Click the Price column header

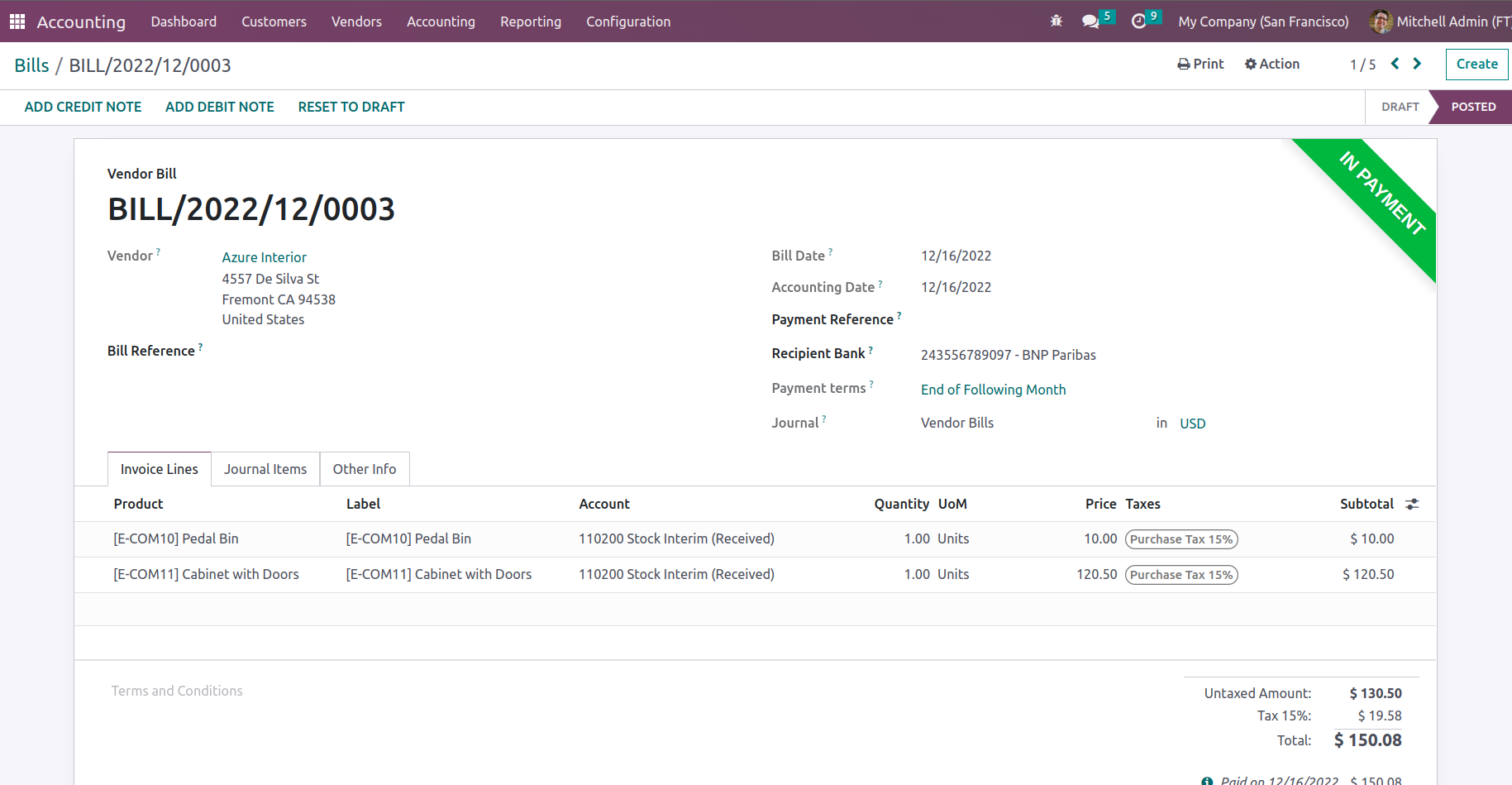(x=1100, y=504)
